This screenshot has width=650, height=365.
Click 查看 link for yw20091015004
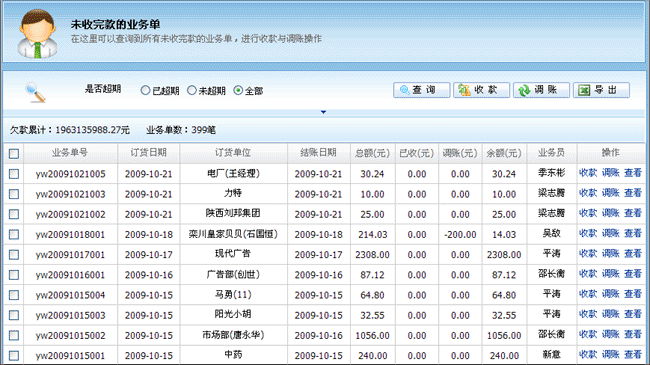[x=633, y=294]
